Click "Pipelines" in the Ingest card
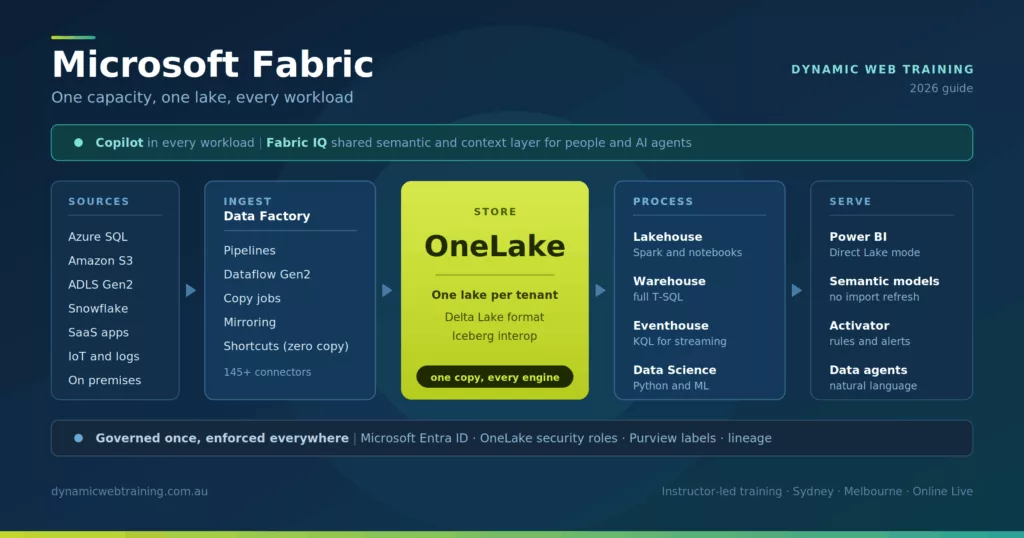This screenshot has height=538, width=1024. tap(249, 251)
